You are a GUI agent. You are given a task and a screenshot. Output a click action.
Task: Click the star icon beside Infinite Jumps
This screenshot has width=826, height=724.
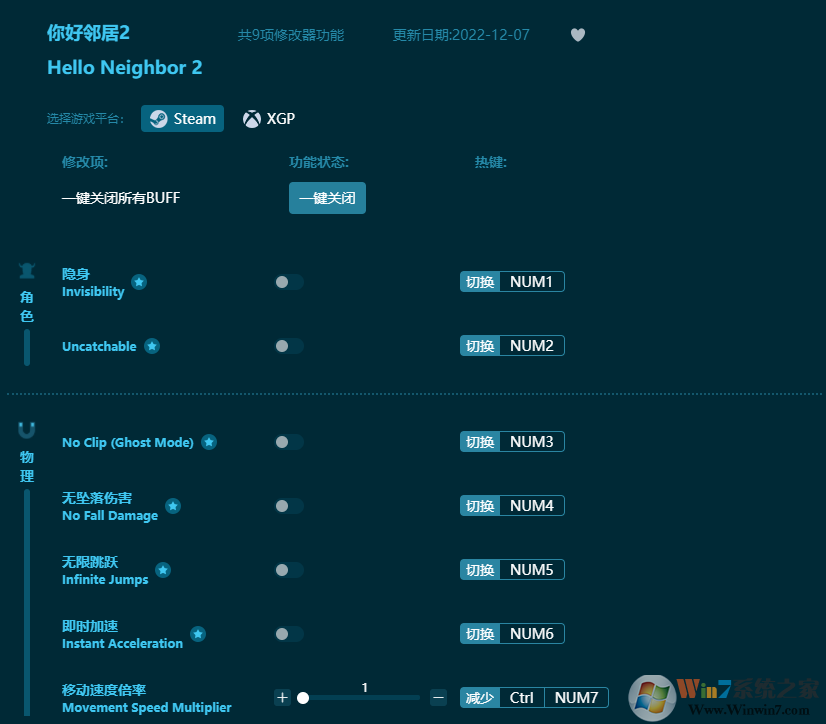[x=163, y=570]
